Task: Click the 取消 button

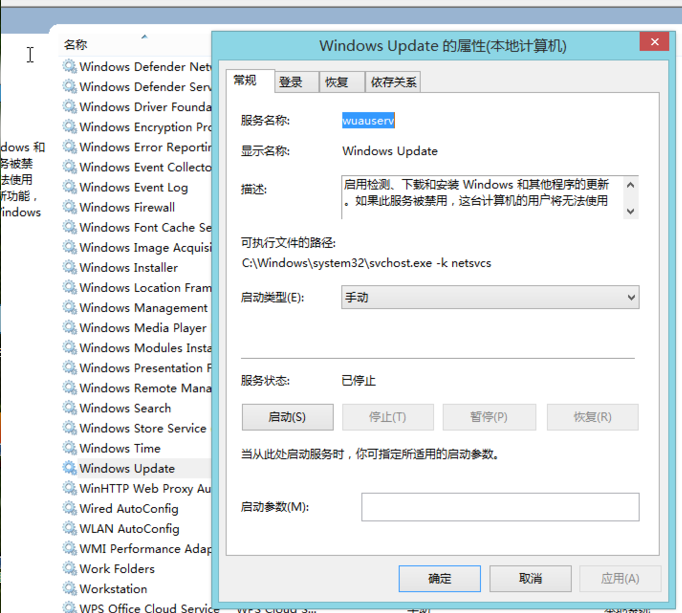Action: (531, 578)
